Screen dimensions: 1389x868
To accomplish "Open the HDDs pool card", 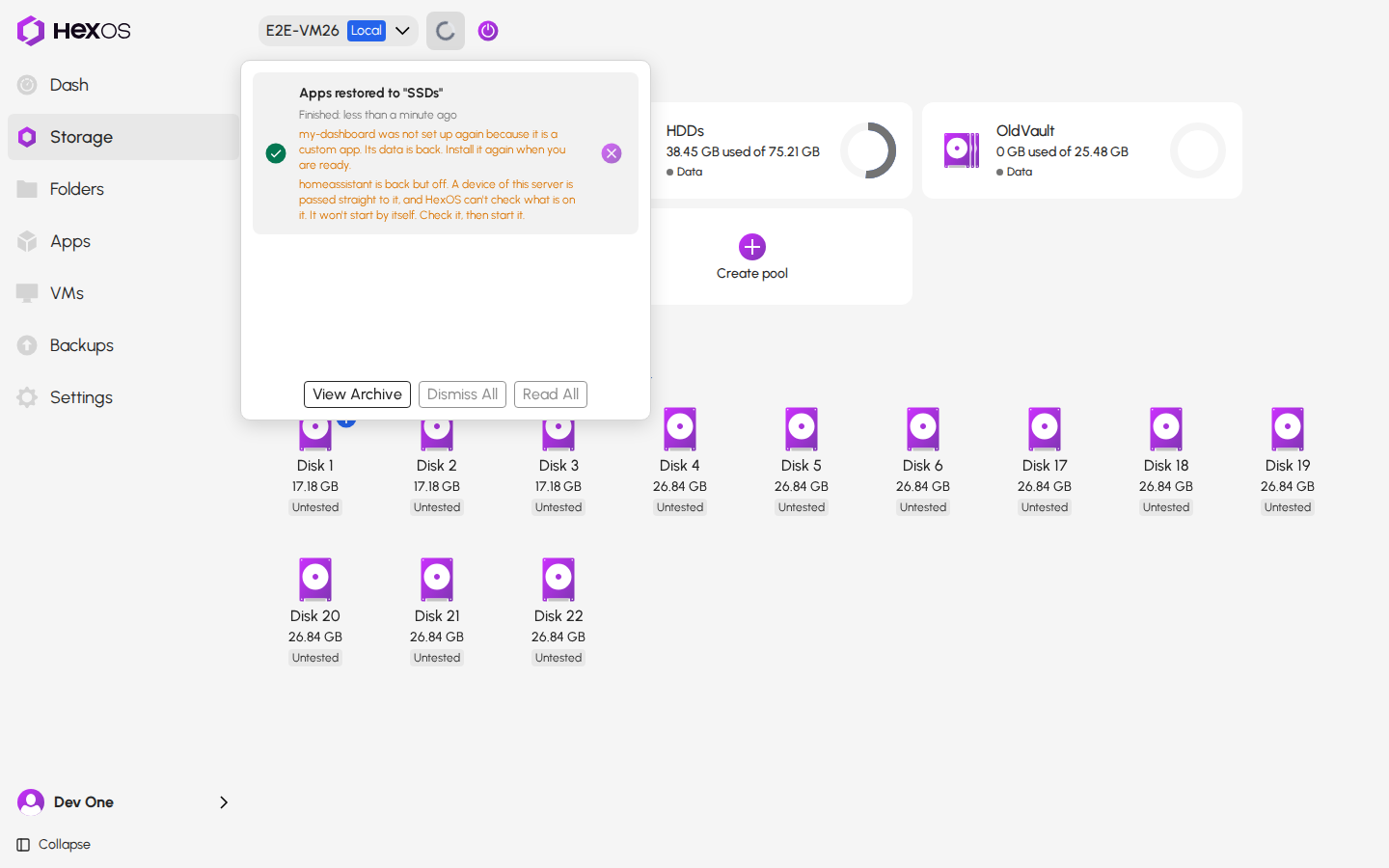I will pyautogui.click(x=779, y=150).
